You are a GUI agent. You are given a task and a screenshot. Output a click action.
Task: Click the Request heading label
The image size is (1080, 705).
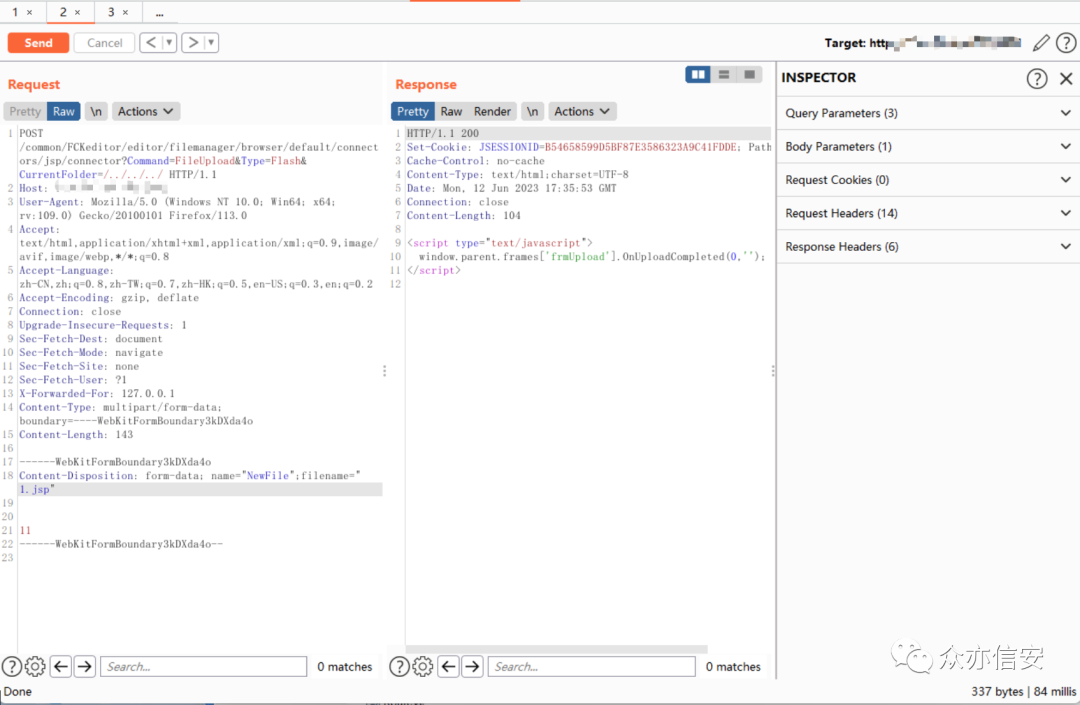(34, 84)
